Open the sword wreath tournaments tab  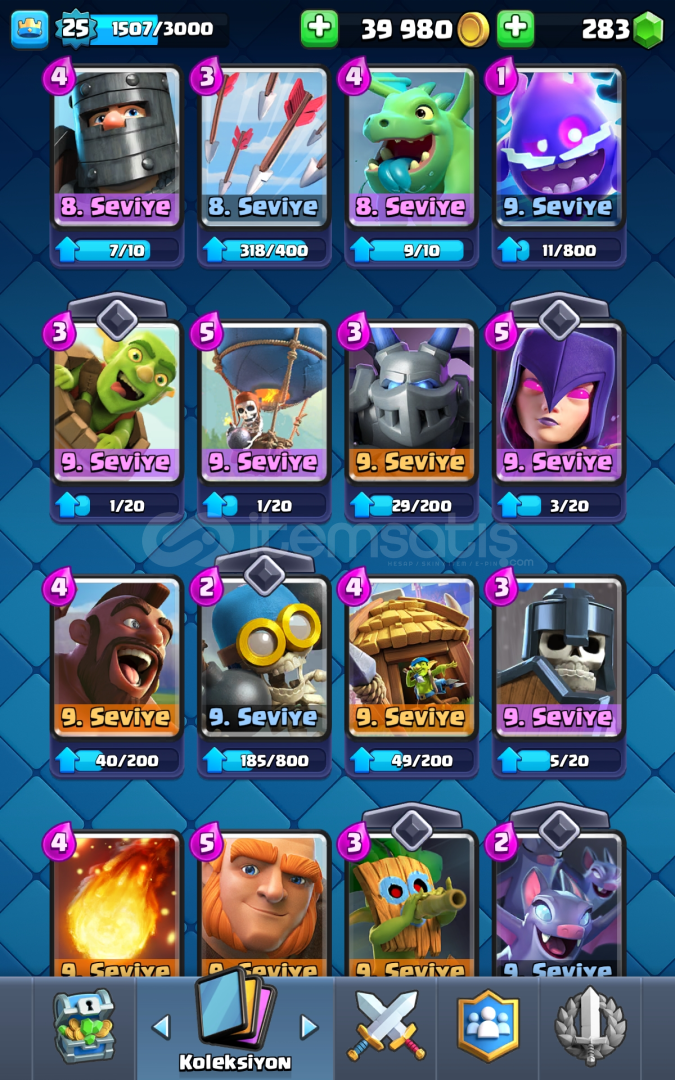point(590,1026)
